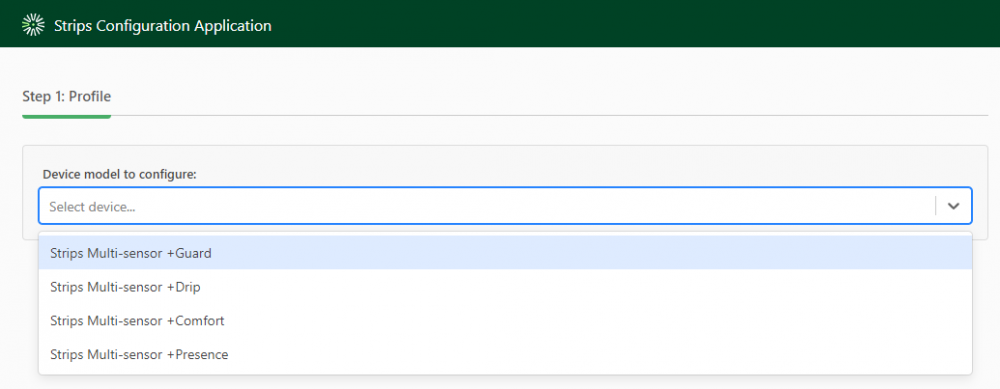Click the vertical divider beside the chevron
This screenshot has width=1000, height=389.
(x=936, y=206)
